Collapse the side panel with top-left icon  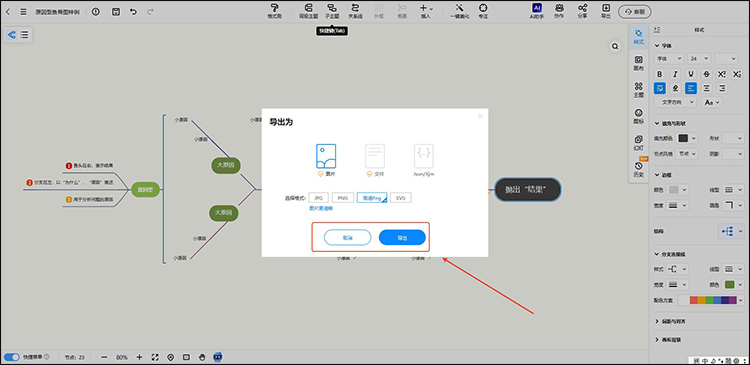tap(657, 30)
